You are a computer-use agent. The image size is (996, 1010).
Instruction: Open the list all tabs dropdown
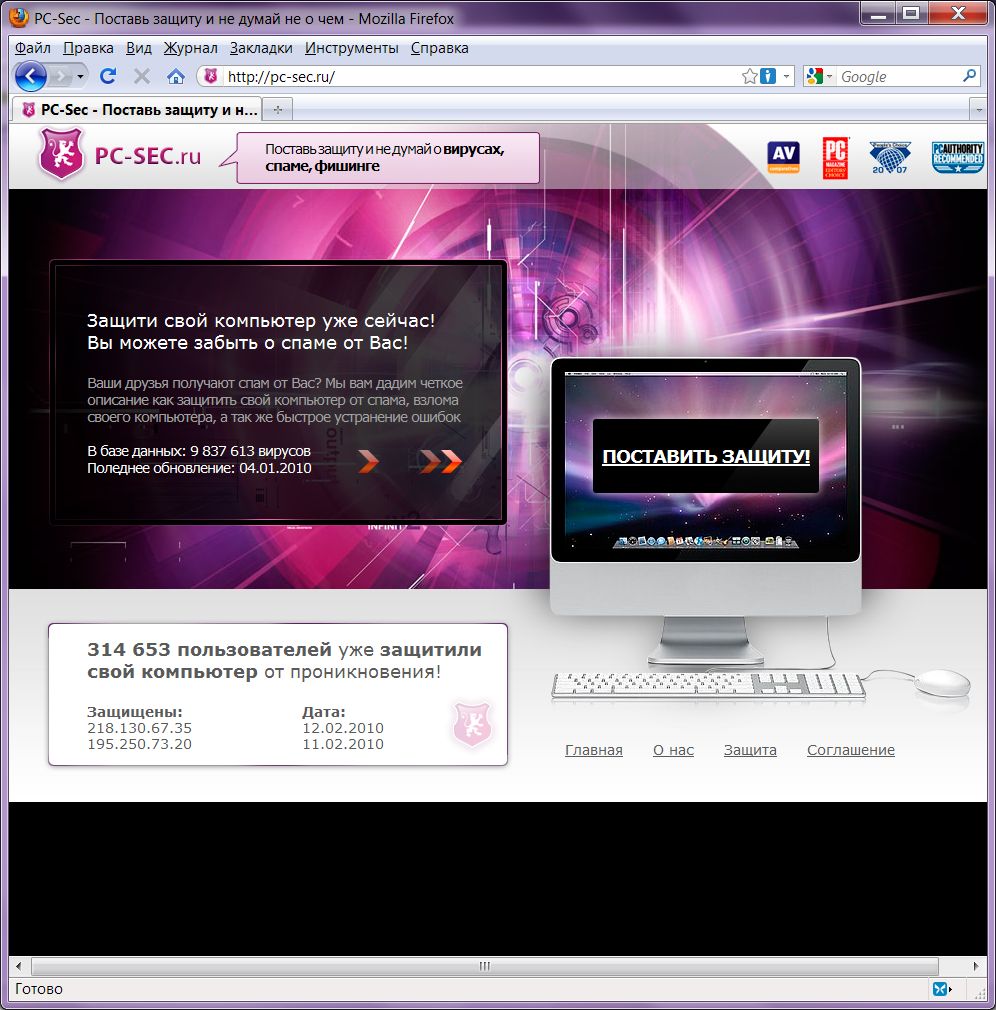click(979, 110)
